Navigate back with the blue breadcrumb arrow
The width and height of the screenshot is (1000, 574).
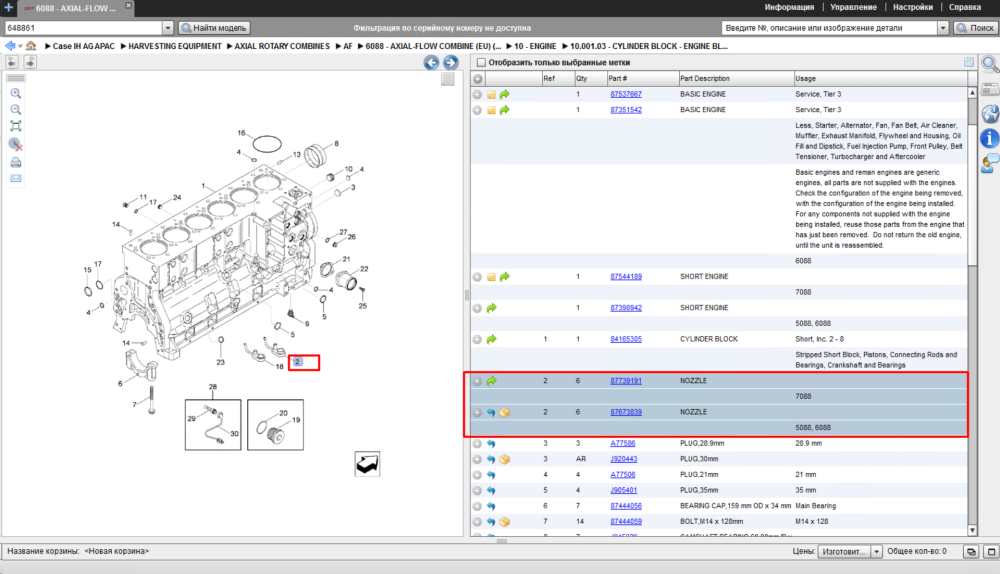(10, 46)
